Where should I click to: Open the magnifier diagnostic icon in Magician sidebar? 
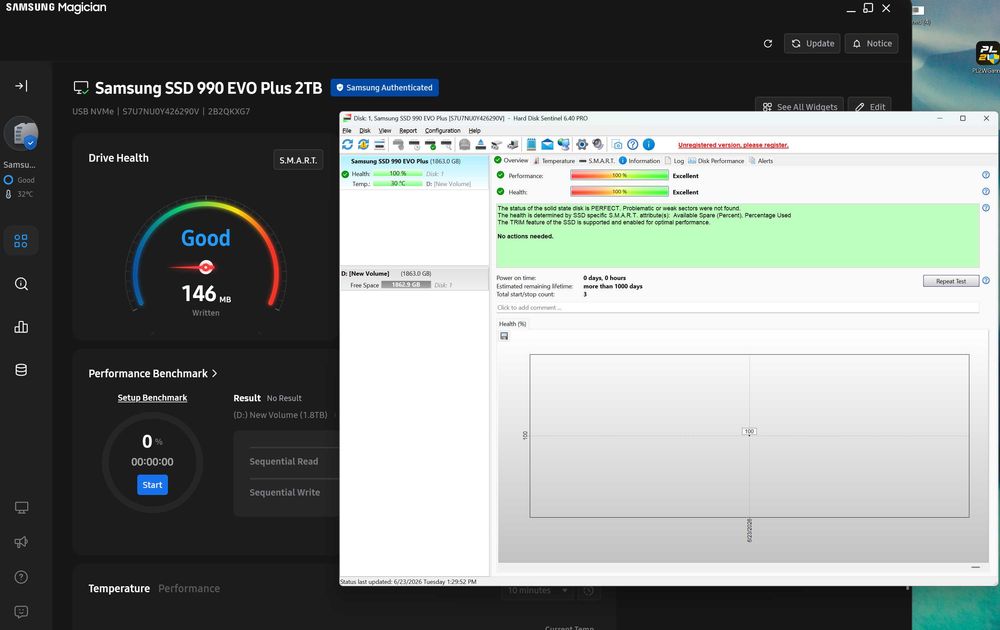(21, 284)
